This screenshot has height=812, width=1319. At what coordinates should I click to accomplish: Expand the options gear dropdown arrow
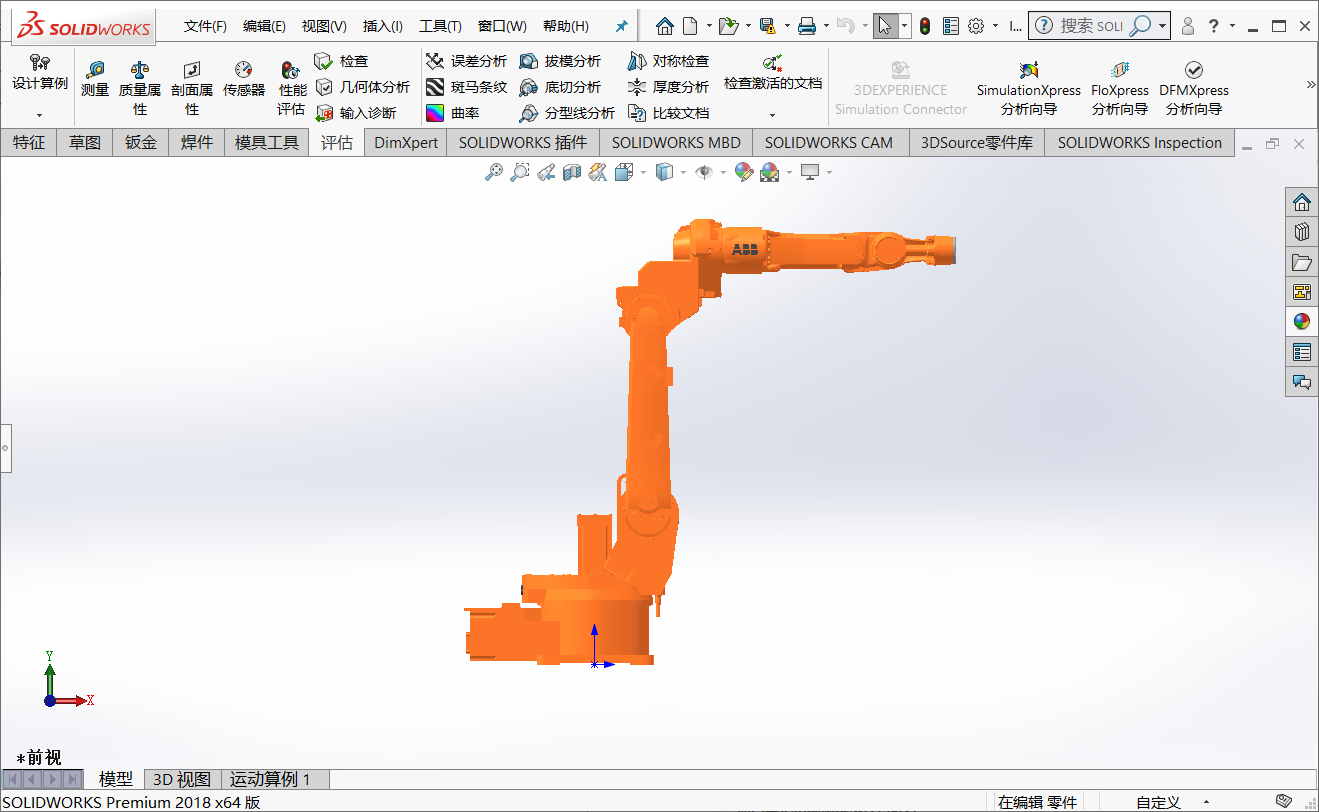pyautogui.click(x=996, y=26)
